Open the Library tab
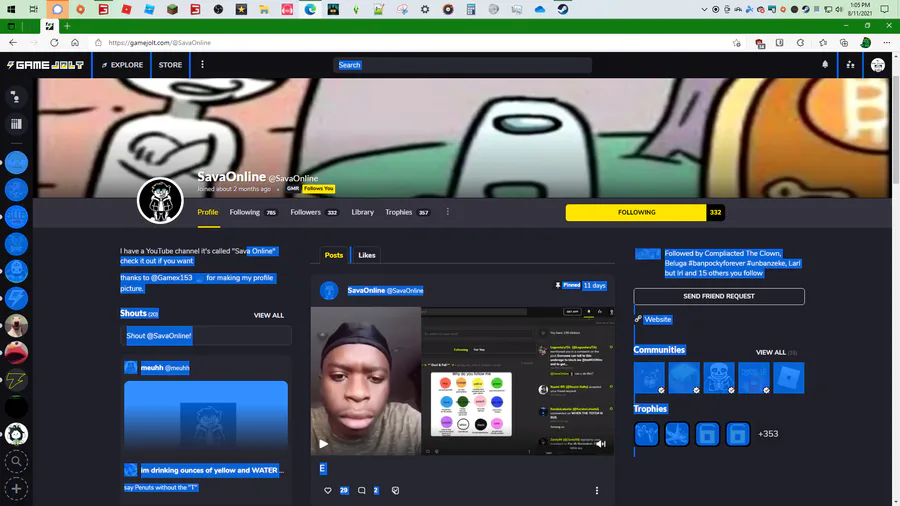 pyautogui.click(x=362, y=212)
